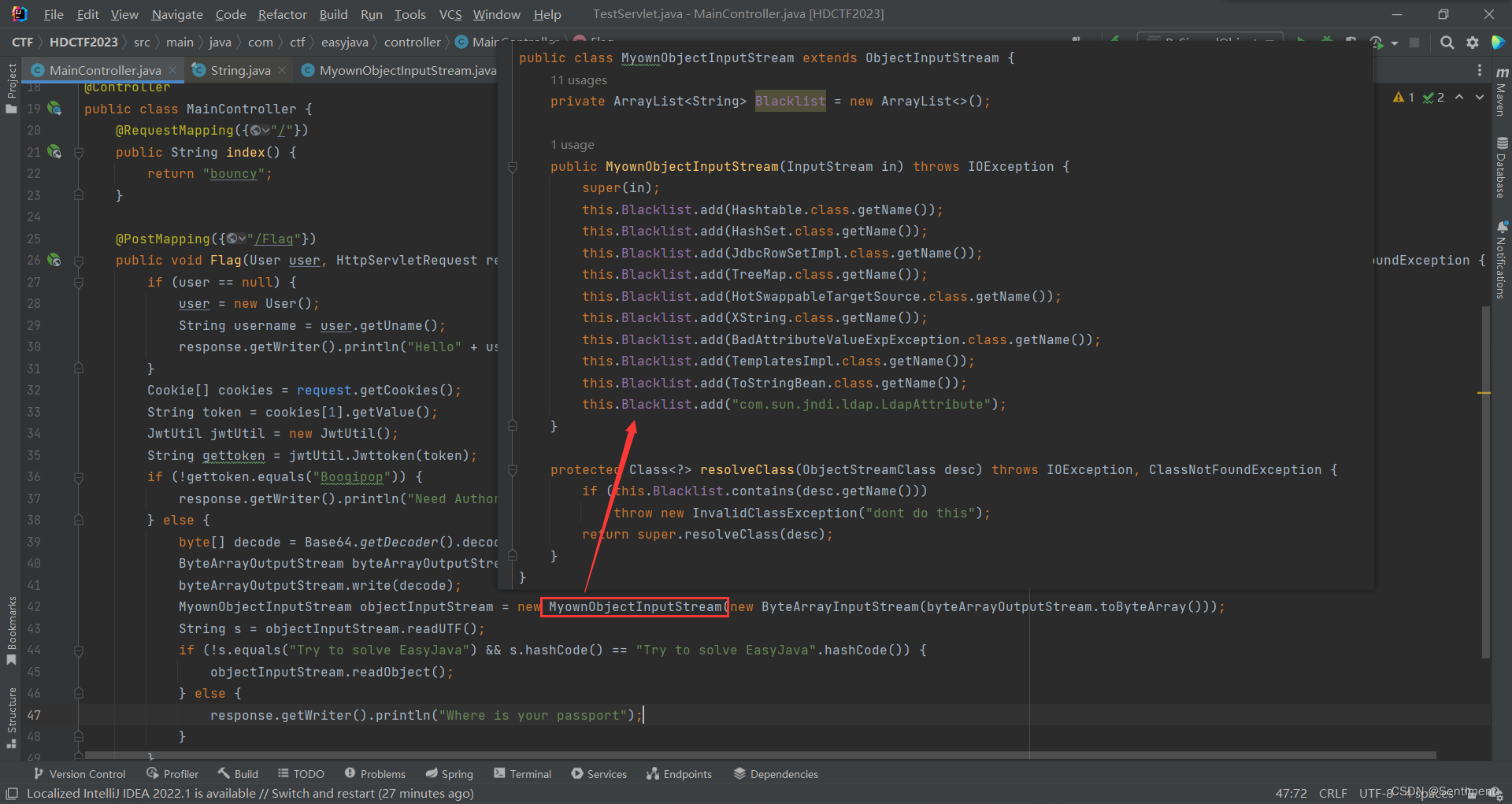Close the String.java tab

(282, 70)
